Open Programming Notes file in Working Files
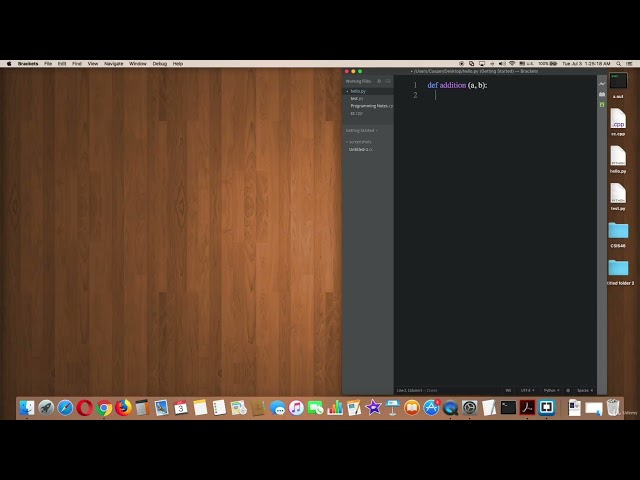640x480 pixels. pyautogui.click(x=371, y=106)
